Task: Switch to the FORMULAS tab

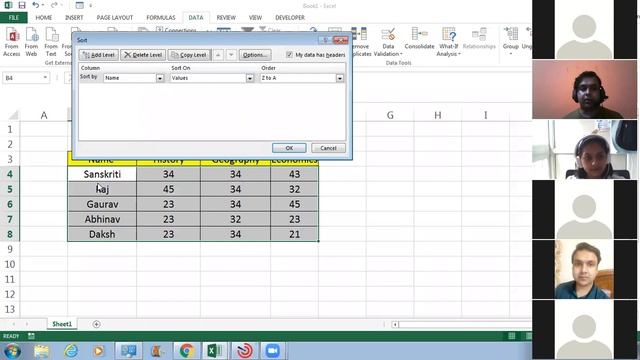Action: pyautogui.click(x=161, y=18)
